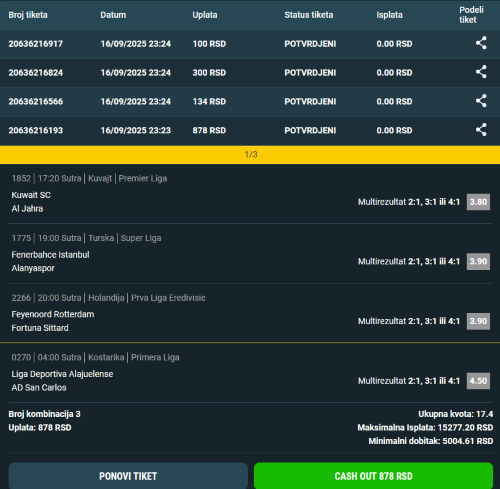Screen dimensions: 500x489
Task: Select the 134 RSD ticket row
Action: click(x=250, y=102)
